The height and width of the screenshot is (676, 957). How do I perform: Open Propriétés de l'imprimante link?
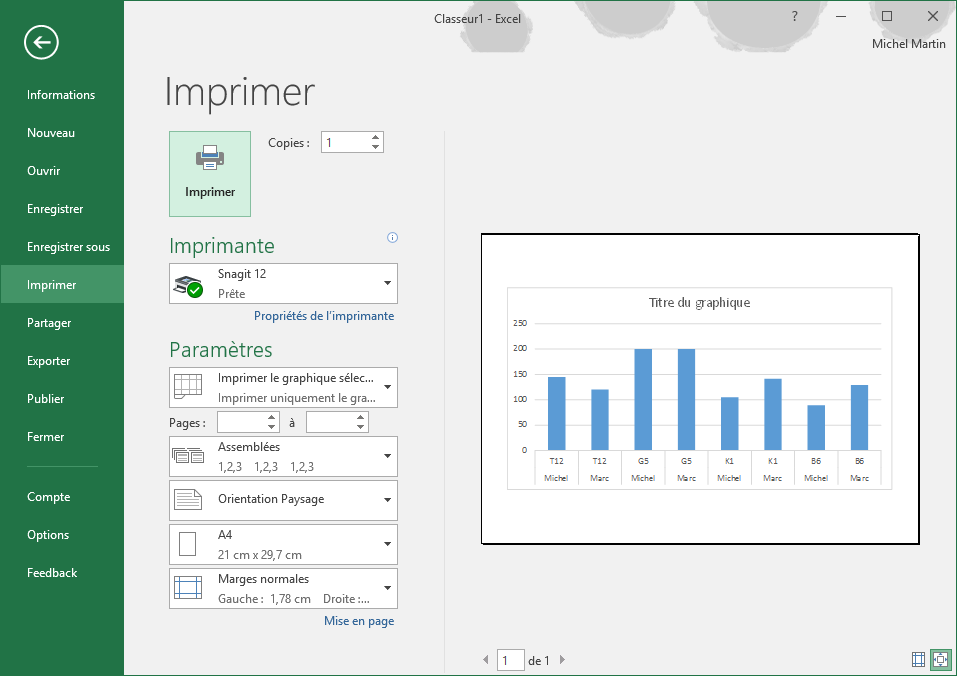click(324, 316)
